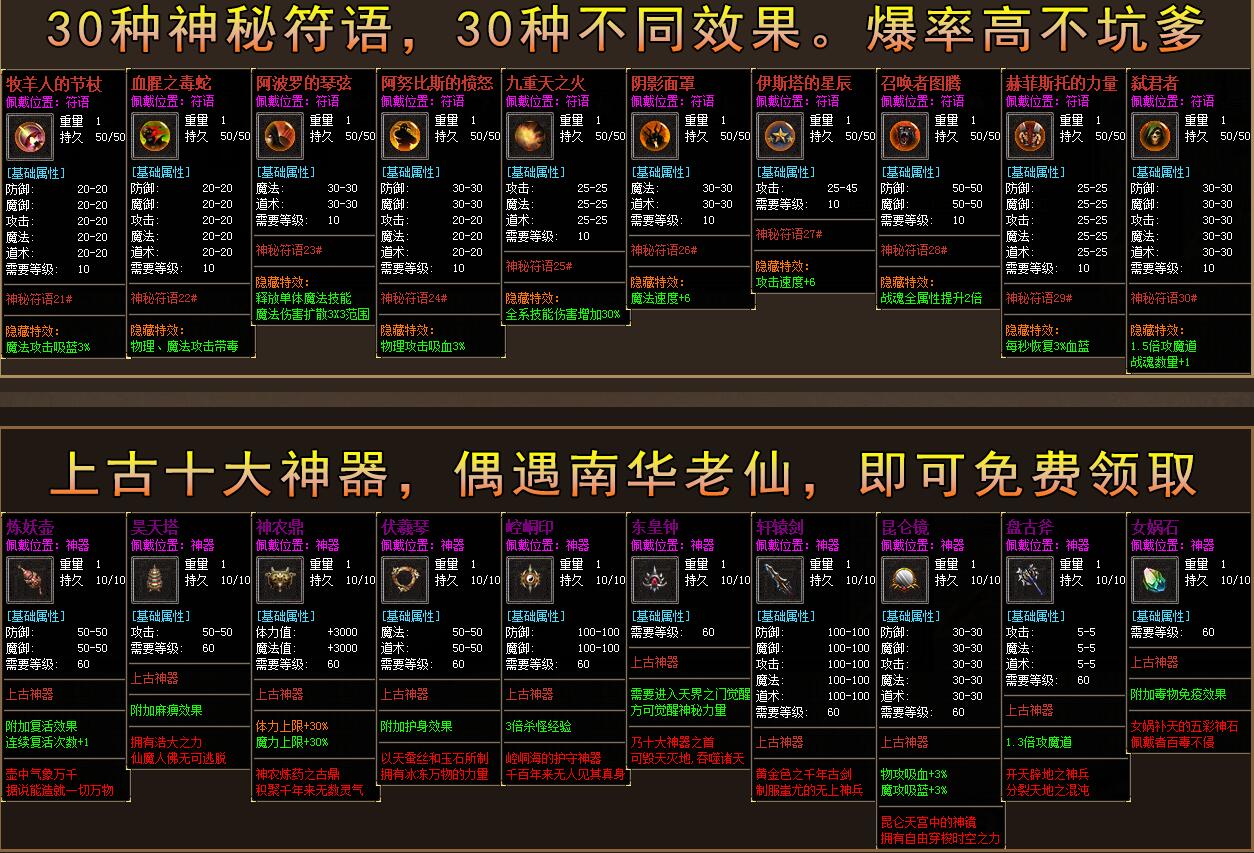Image resolution: width=1254 pixels, height=853 pixels.
Task: Click the 伊斯塔的星辰 star icon
Action: (x=779, y=136)
